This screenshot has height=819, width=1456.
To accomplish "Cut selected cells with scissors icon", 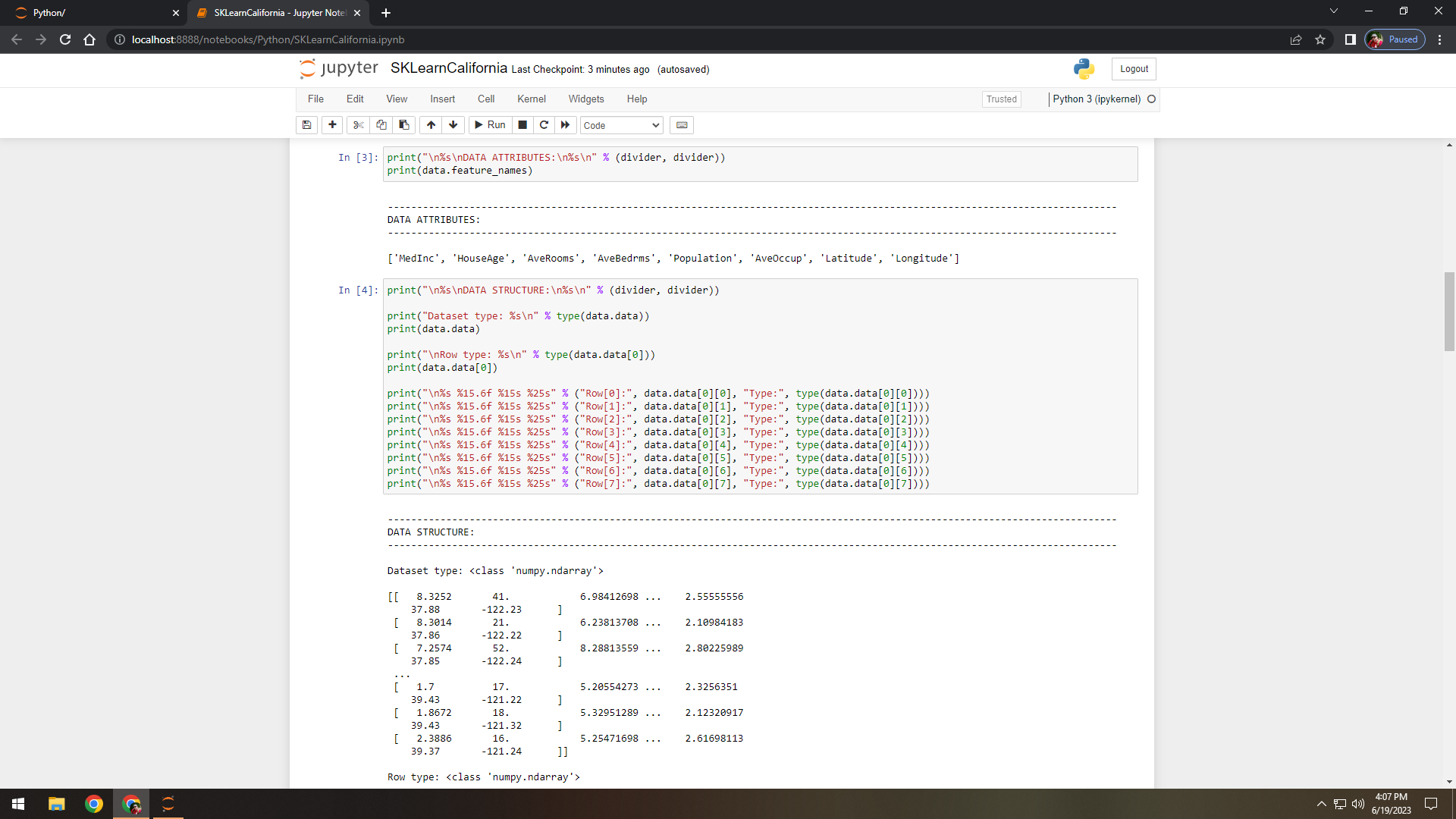I will point(359,125).
